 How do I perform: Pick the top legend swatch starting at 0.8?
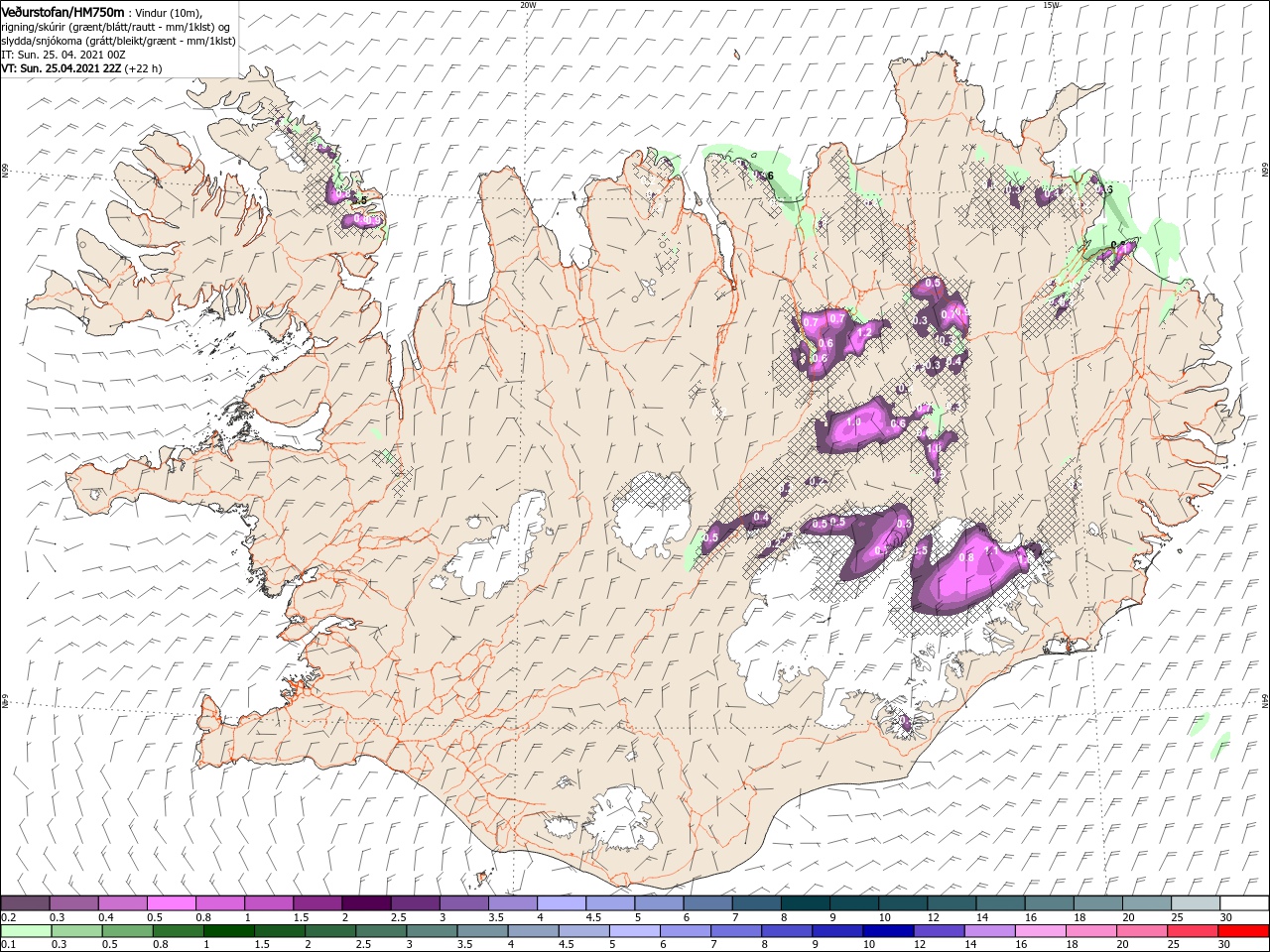219,902
